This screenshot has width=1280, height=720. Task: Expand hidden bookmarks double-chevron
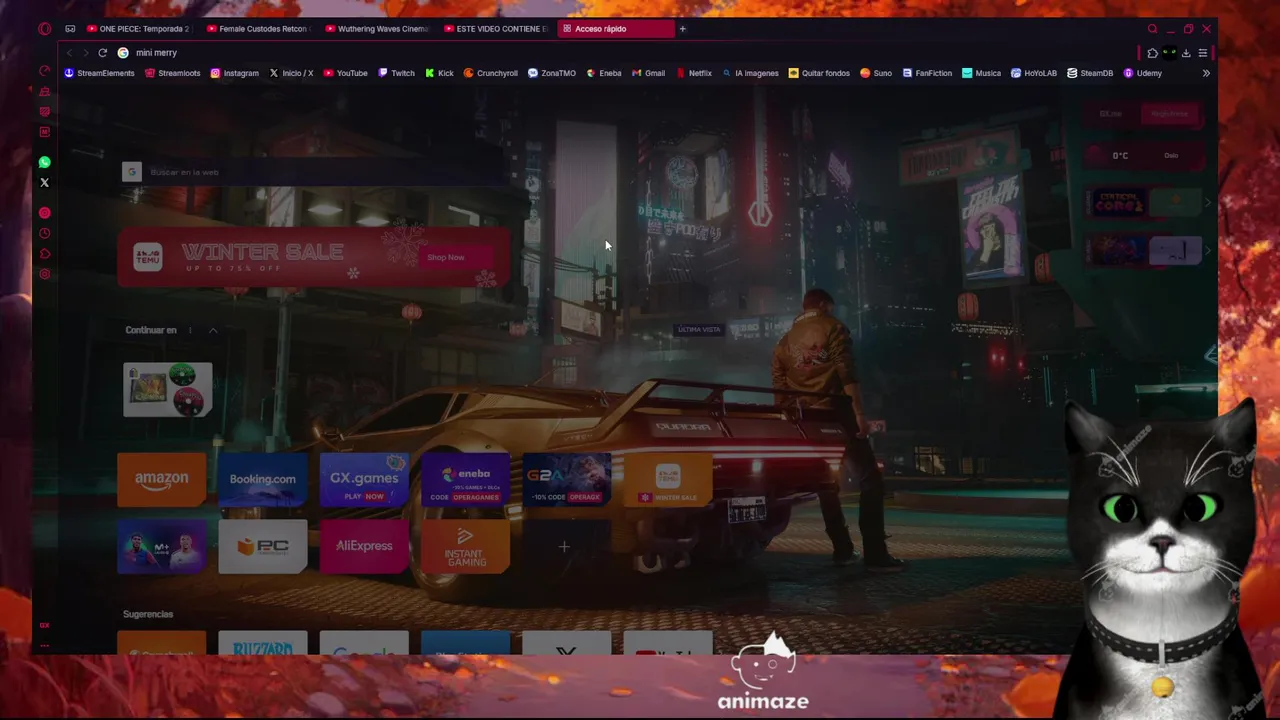click(x=1206, y=73)
